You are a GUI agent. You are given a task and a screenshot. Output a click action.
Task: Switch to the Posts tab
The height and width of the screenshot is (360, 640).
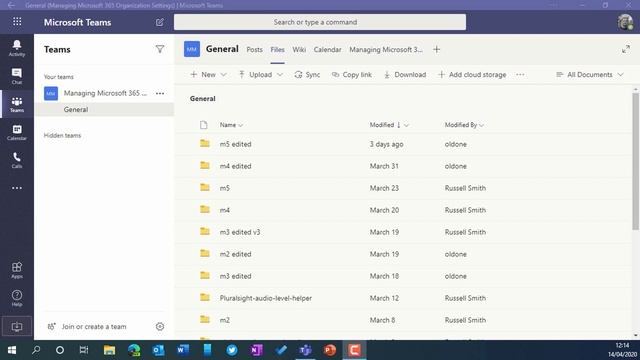click(x=254, y=49)
